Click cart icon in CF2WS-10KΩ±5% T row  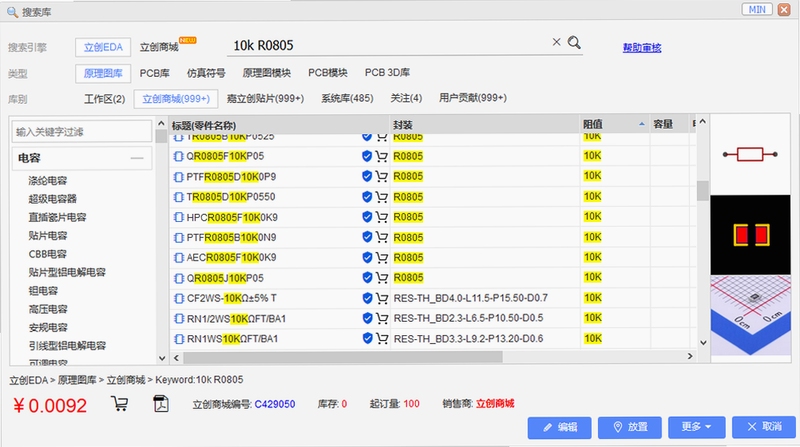[x=381, y=298]
